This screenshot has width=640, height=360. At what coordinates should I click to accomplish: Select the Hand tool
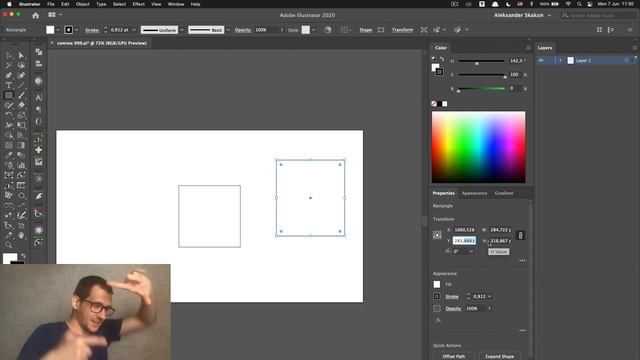pyautogui.click(x=21, y=235)
